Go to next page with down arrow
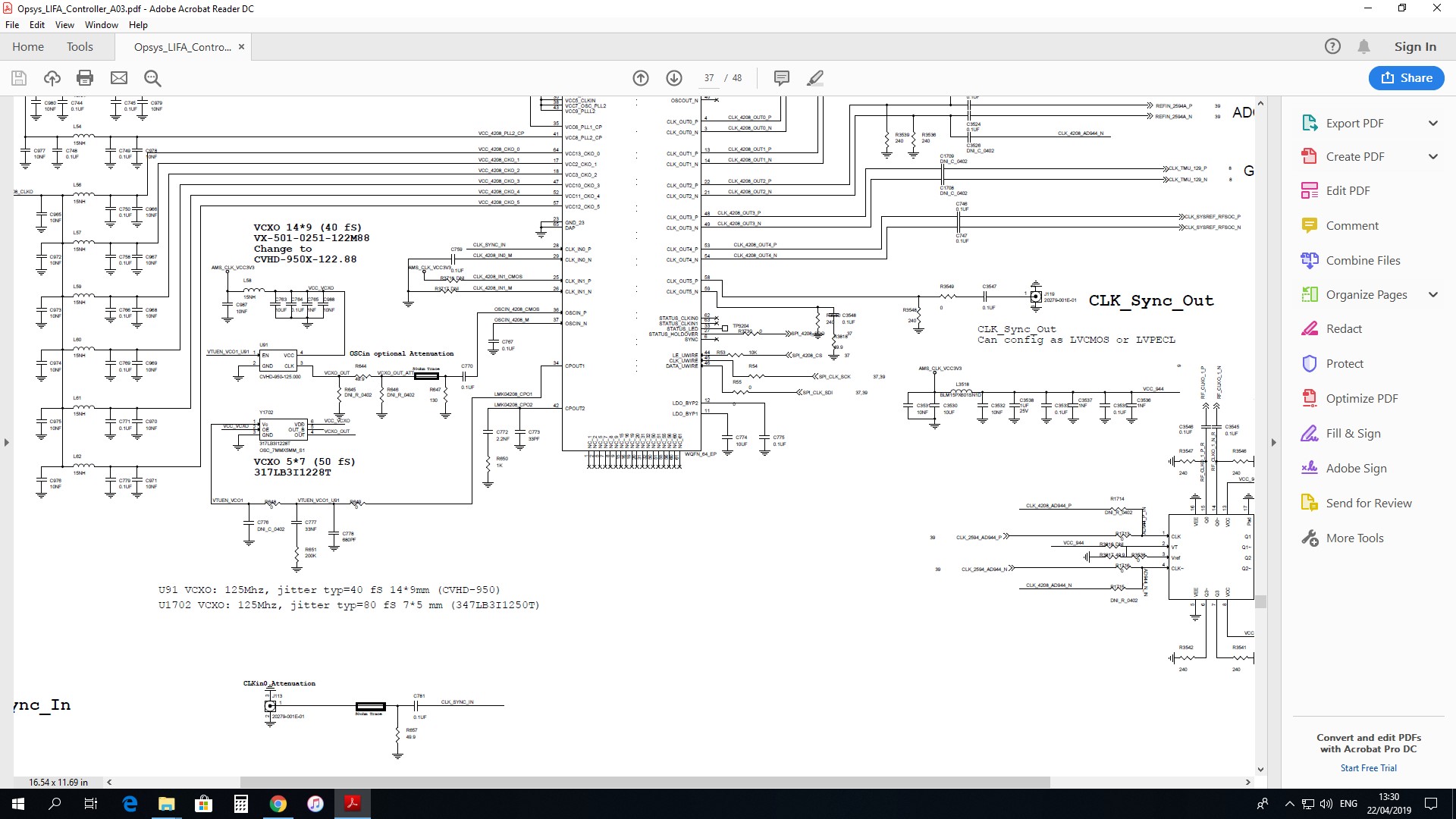 (674, 78)
